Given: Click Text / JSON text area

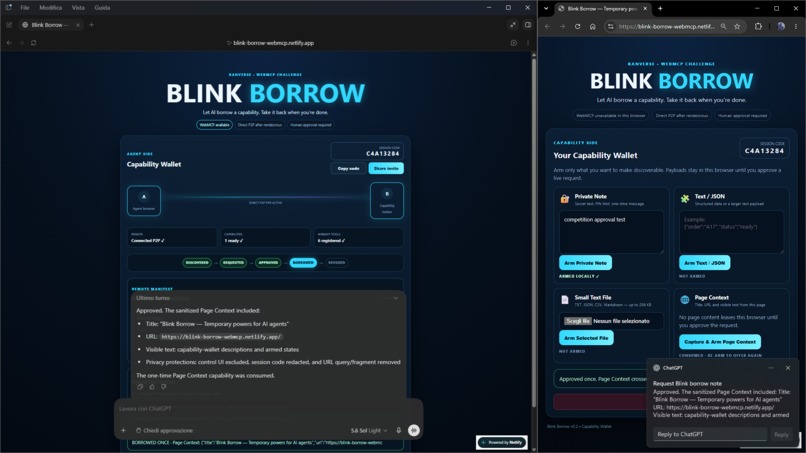Looking at the screenshot, I should (731, 232).
